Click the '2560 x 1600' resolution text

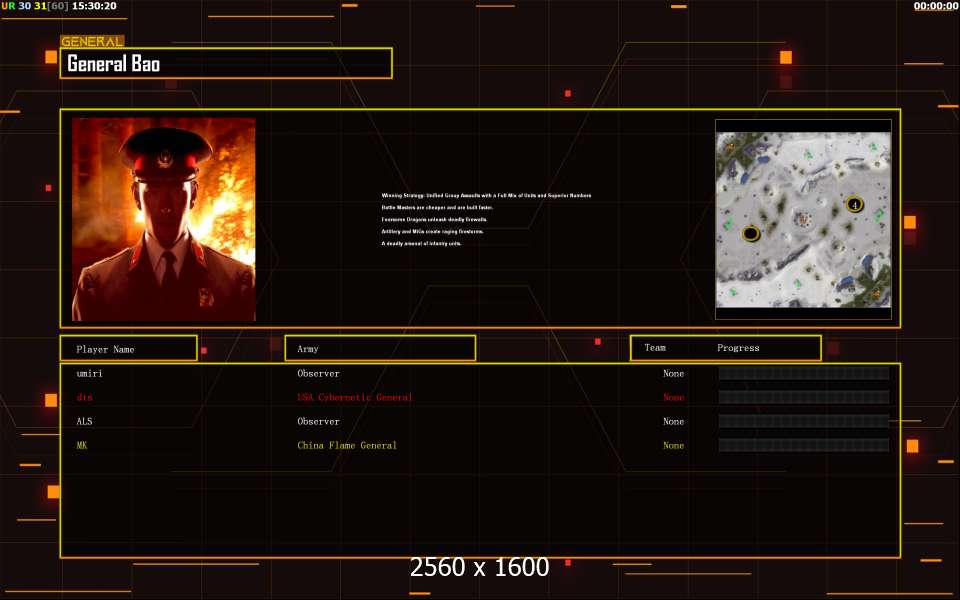point(479,567)
